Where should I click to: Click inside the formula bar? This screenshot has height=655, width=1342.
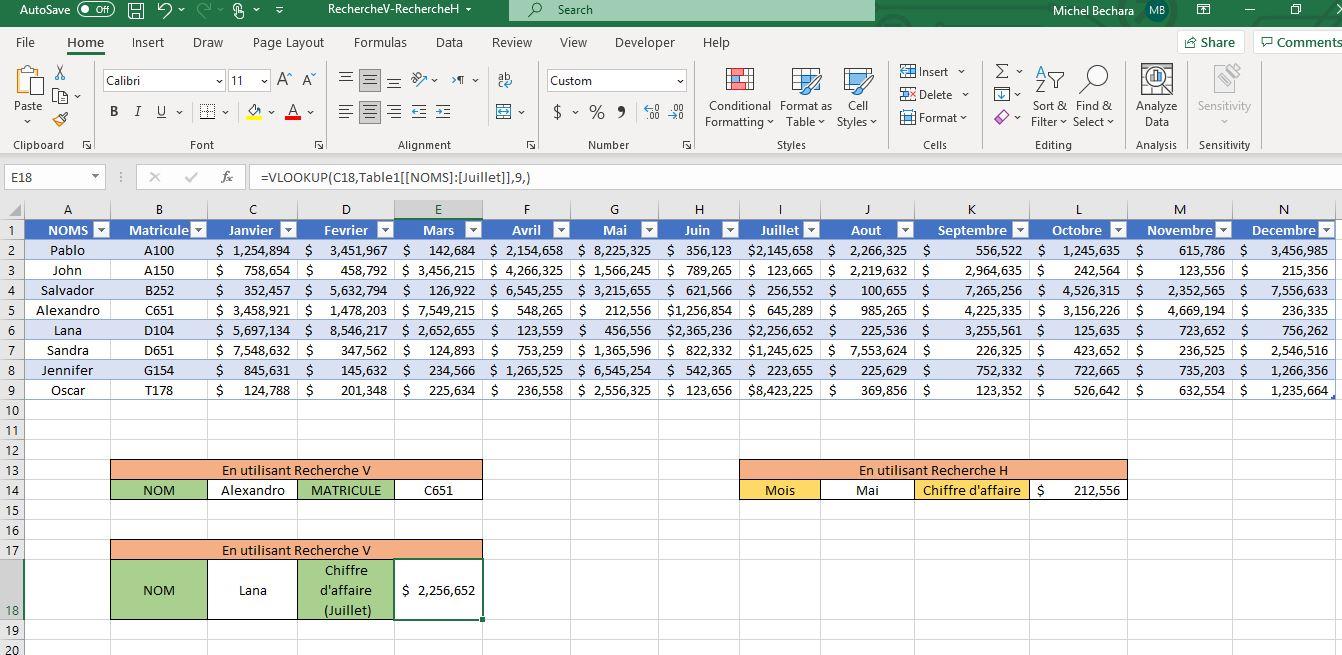click(x=795, y=177)
